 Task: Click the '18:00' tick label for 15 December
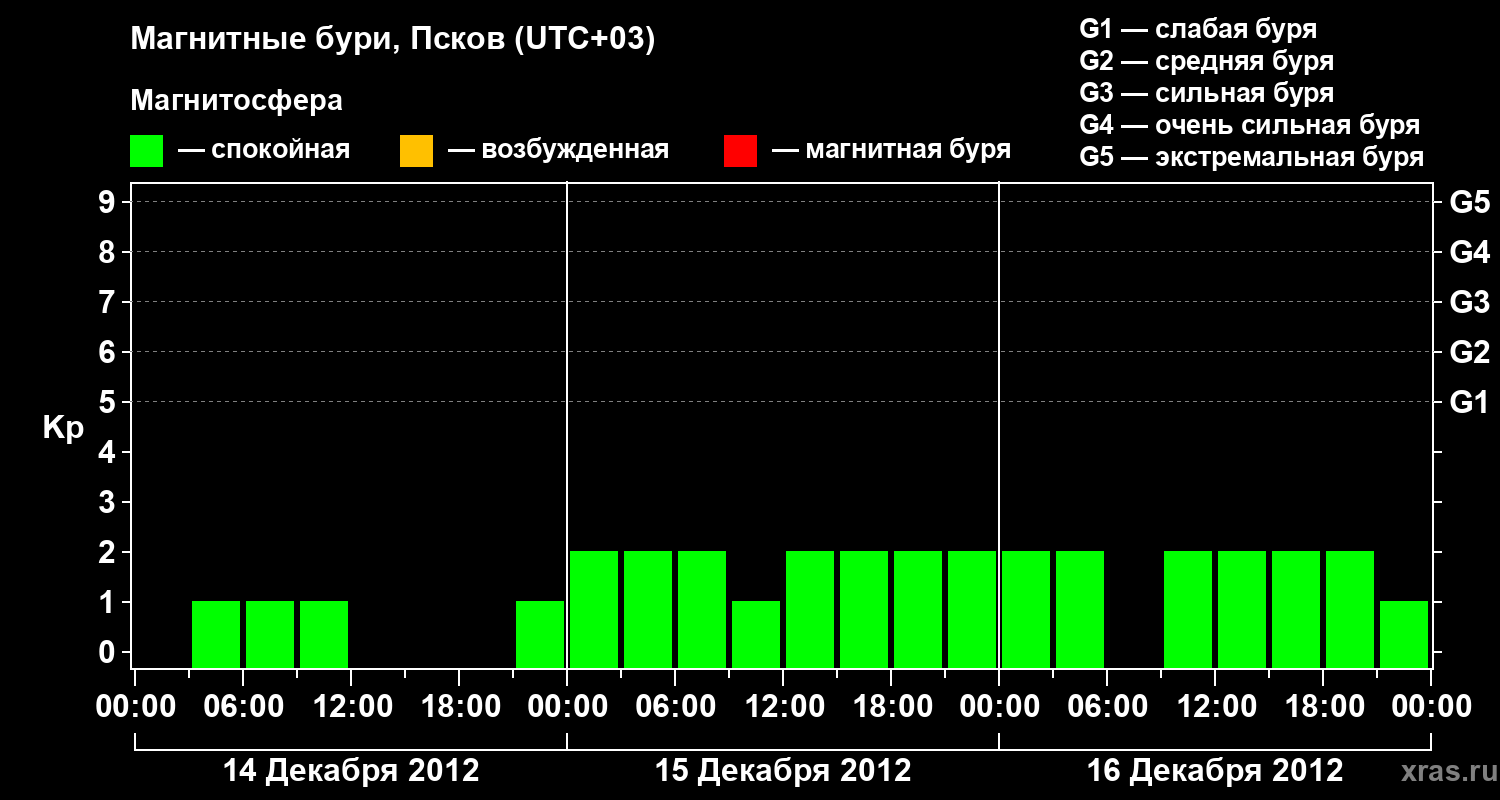(x=891, y=707)
